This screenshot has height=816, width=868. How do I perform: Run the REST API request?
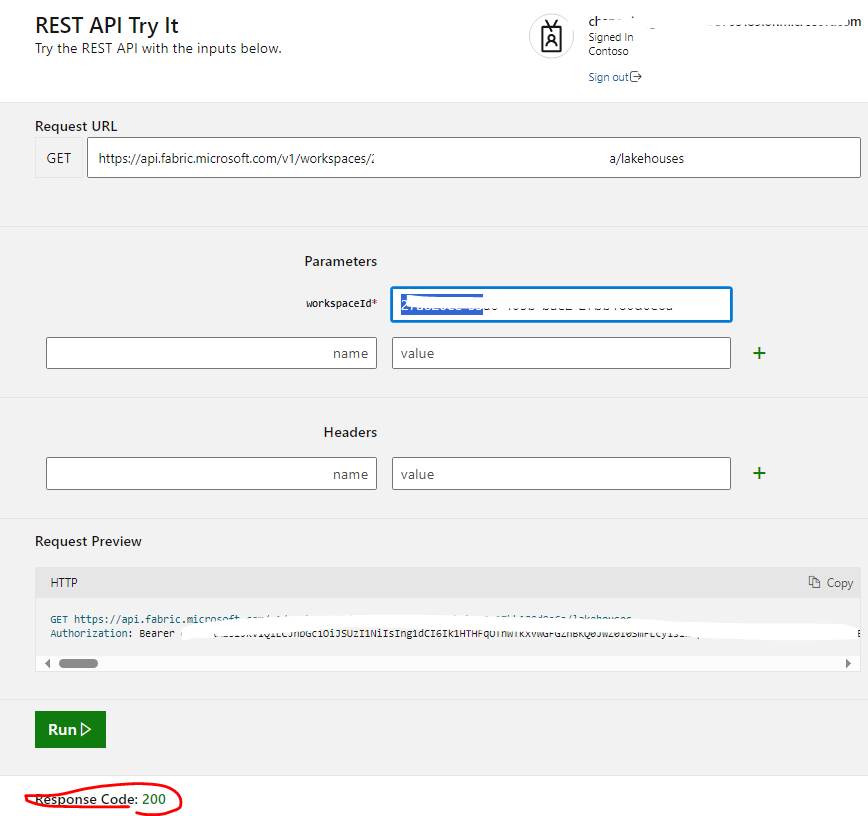click(x=70, y=729)
